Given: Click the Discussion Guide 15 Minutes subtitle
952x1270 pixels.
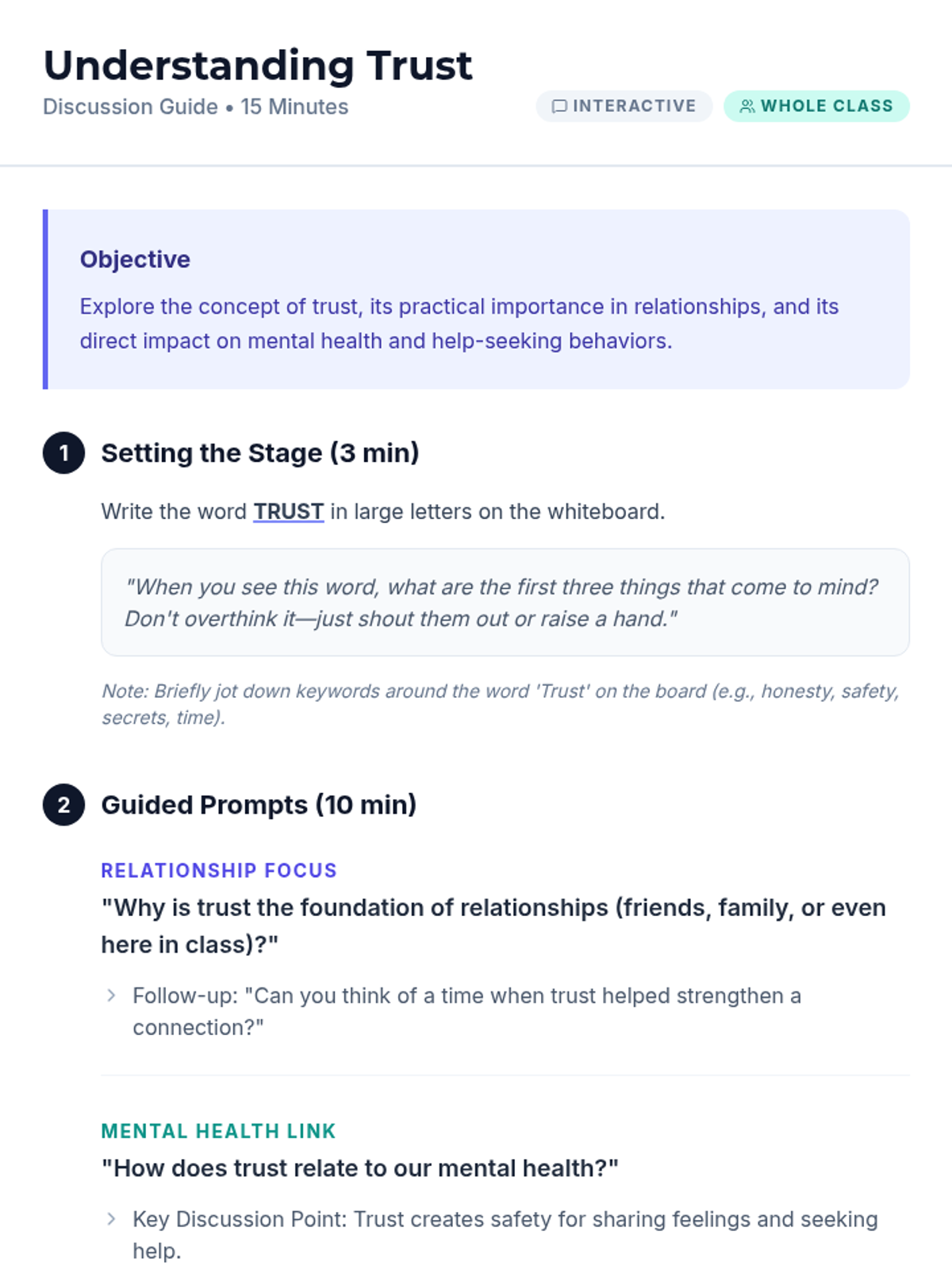Looking at the screenshot, I should (195, 107).
